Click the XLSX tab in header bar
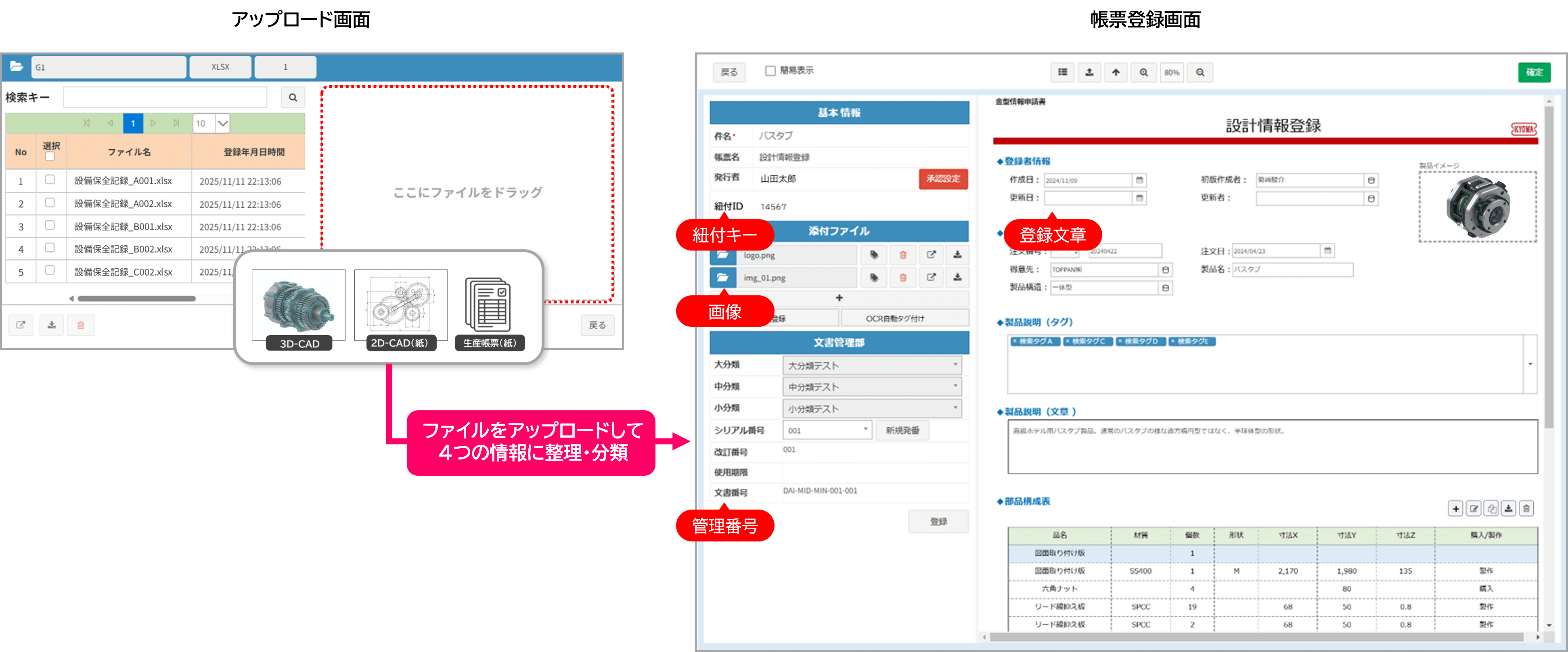This screenshot has width=1568, height=652. [220, 67]
